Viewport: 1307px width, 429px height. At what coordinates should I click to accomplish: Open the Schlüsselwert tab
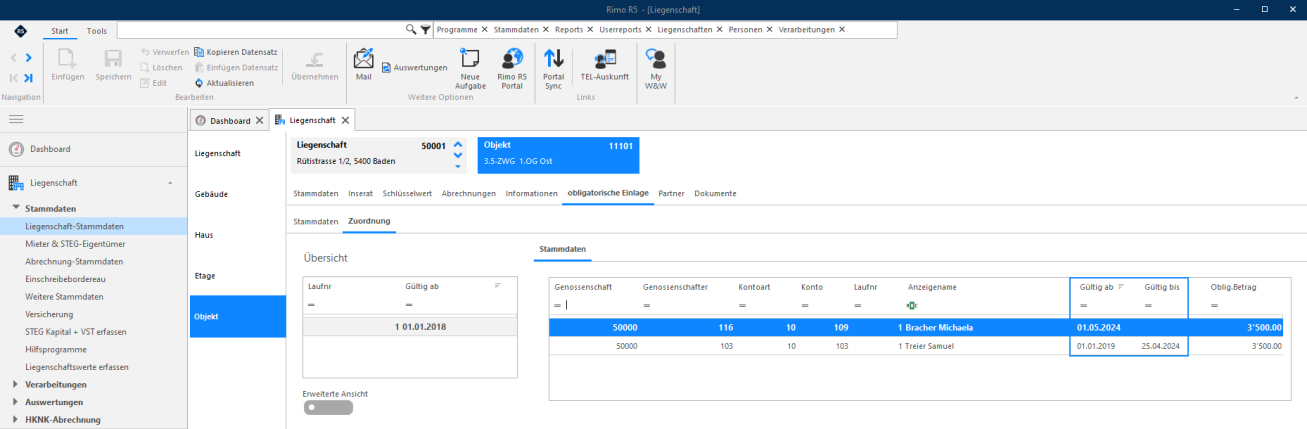pyautogui.click(x=407, y=193)
